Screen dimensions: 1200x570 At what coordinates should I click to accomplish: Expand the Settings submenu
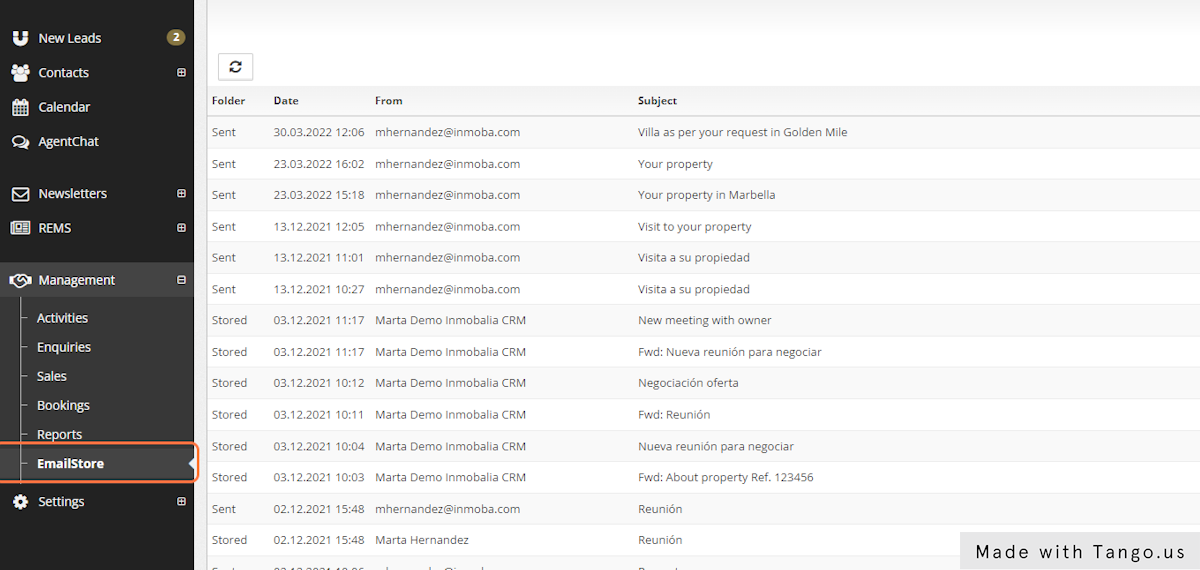181,502
